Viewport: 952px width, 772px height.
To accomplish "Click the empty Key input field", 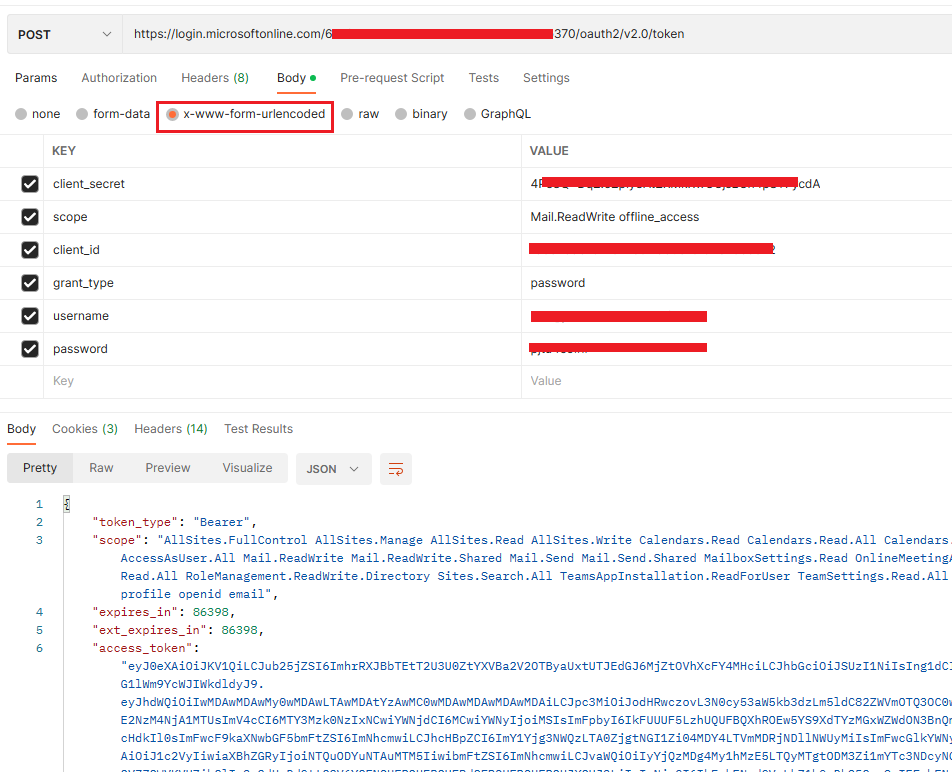I will point(282,381).
